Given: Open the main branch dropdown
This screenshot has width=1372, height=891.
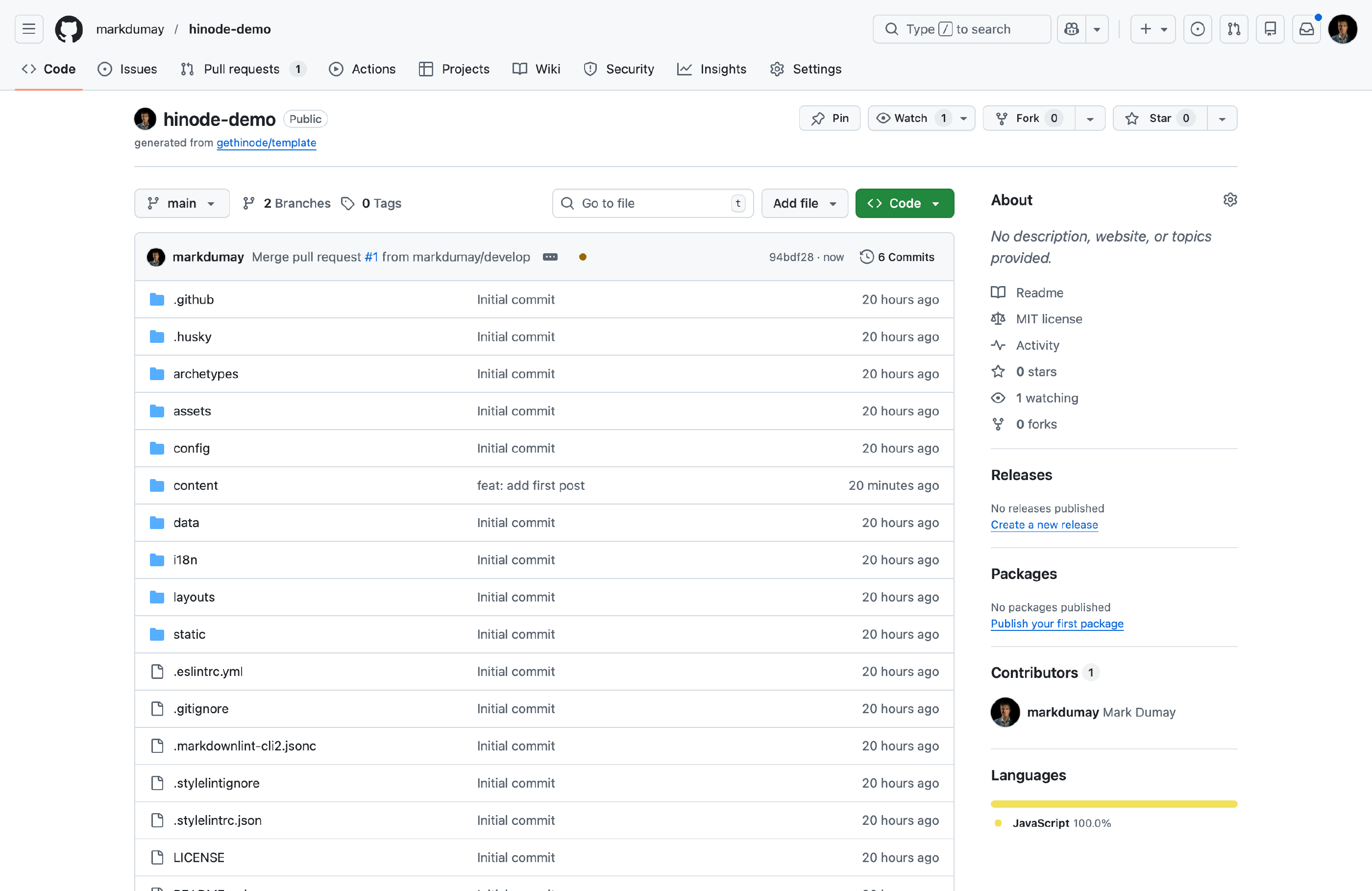Looking at the screenshot, I should click(182, 203).
